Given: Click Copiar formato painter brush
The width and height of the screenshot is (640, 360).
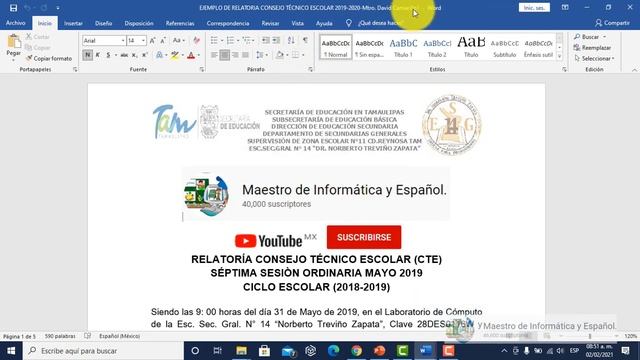Looking at the screenshot, I should click(49, 58).
